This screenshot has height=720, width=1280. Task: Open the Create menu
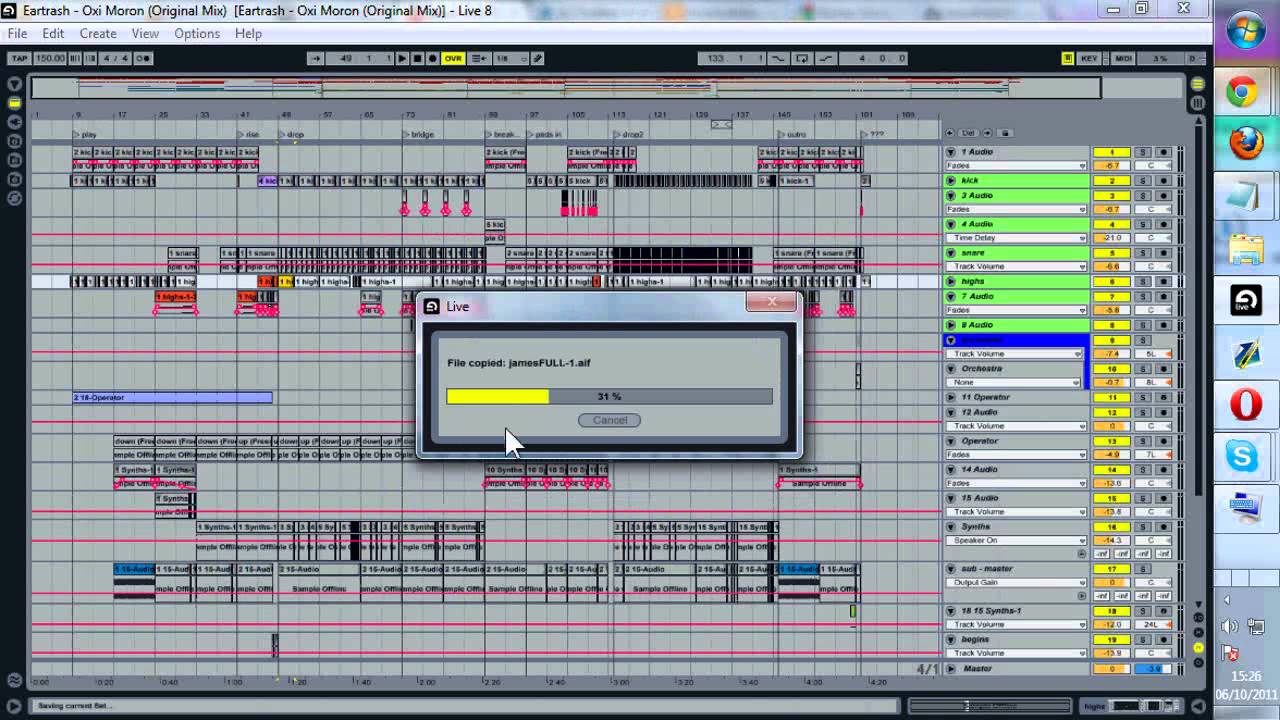[98, 33]
